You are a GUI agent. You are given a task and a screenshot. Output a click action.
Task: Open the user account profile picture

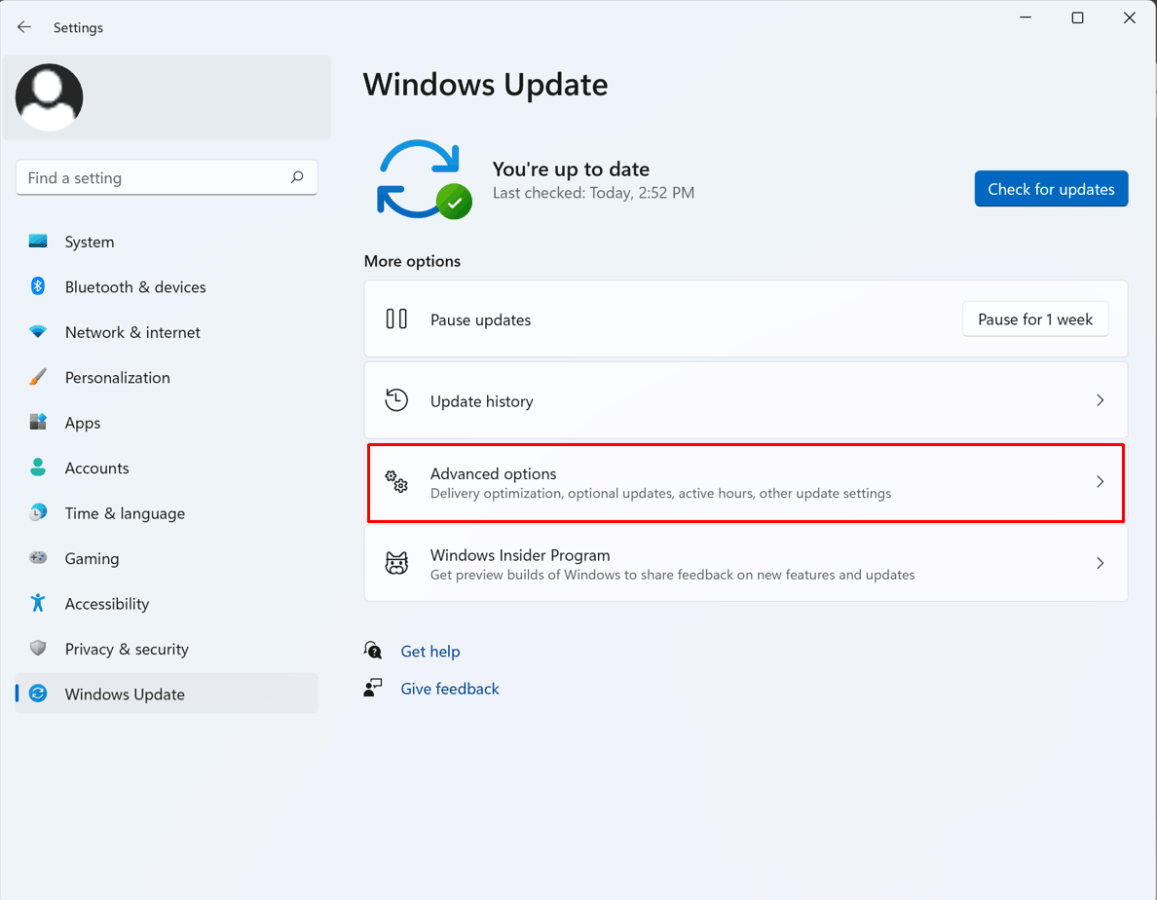pyautogui.click(x=48, y=97)
